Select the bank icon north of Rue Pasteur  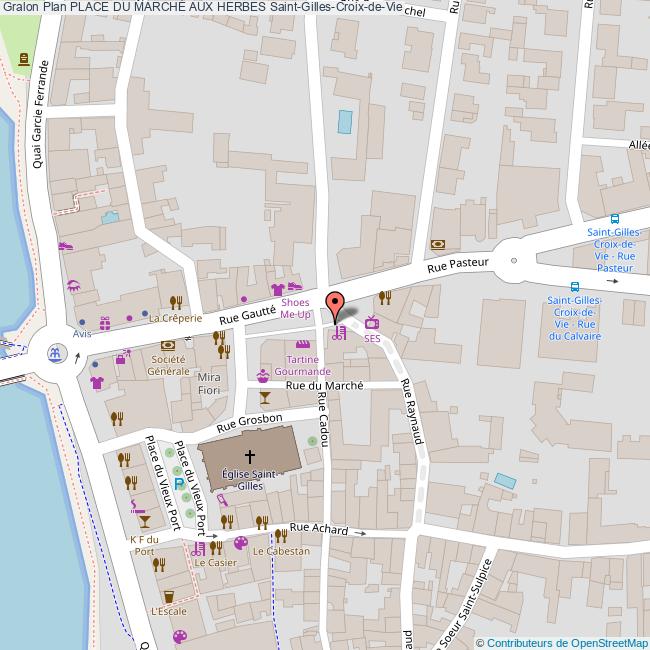pos(438,244)
